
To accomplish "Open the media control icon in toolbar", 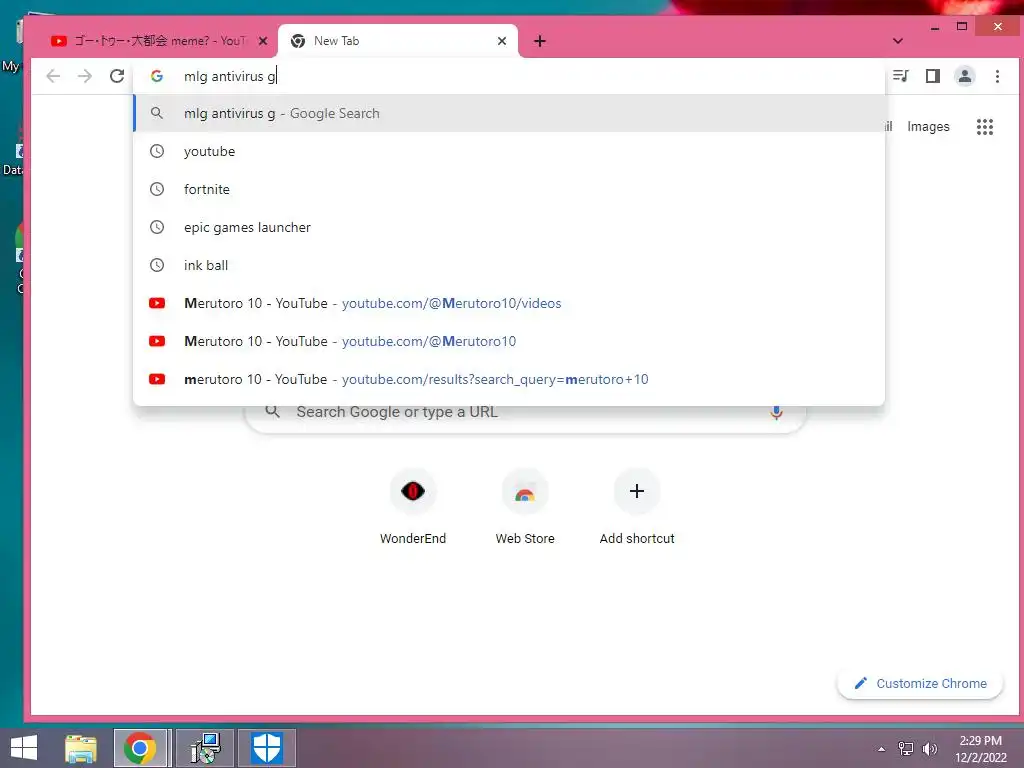I will 901,76.
